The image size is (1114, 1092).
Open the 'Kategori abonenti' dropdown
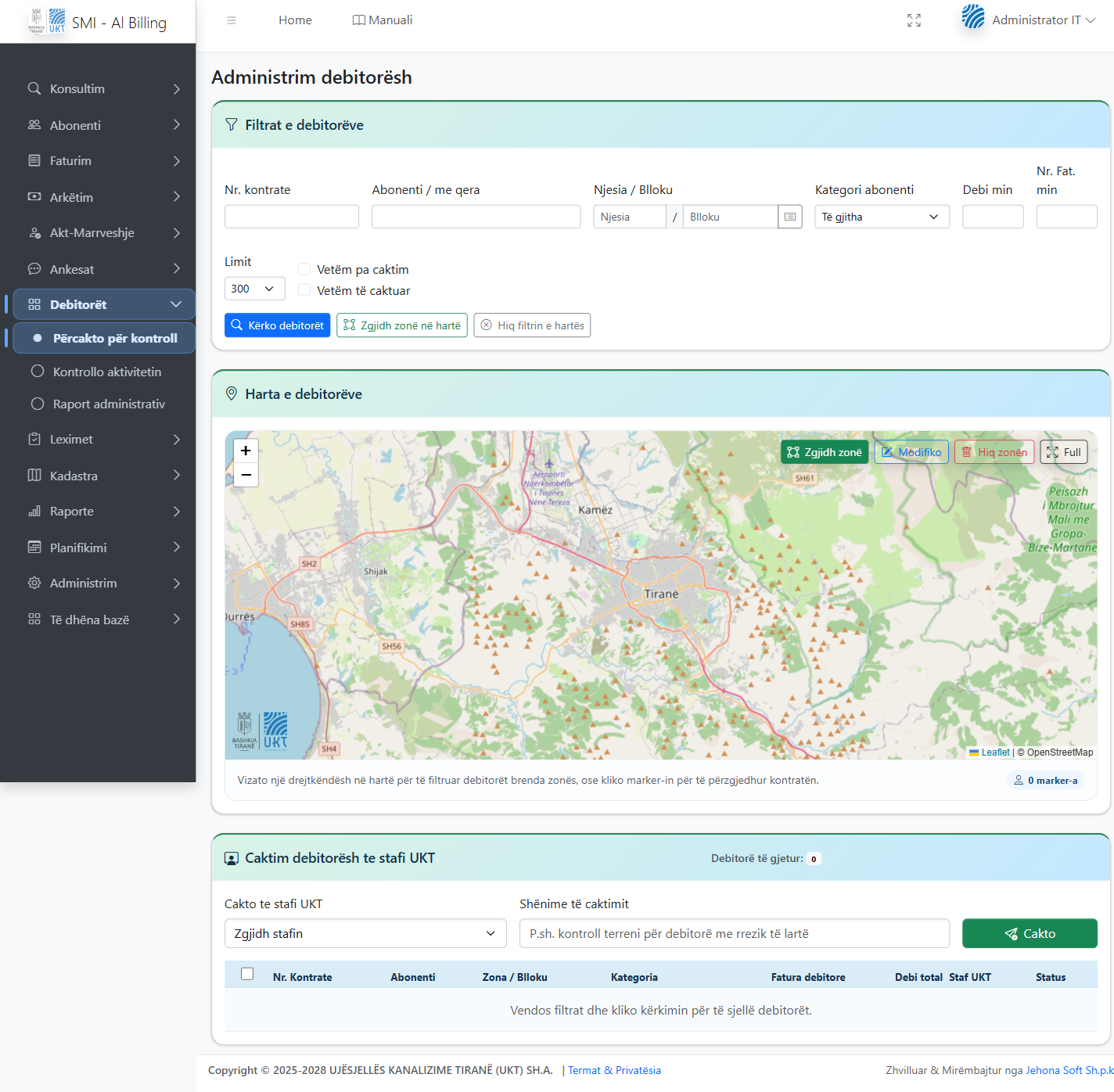click(882, 217)
